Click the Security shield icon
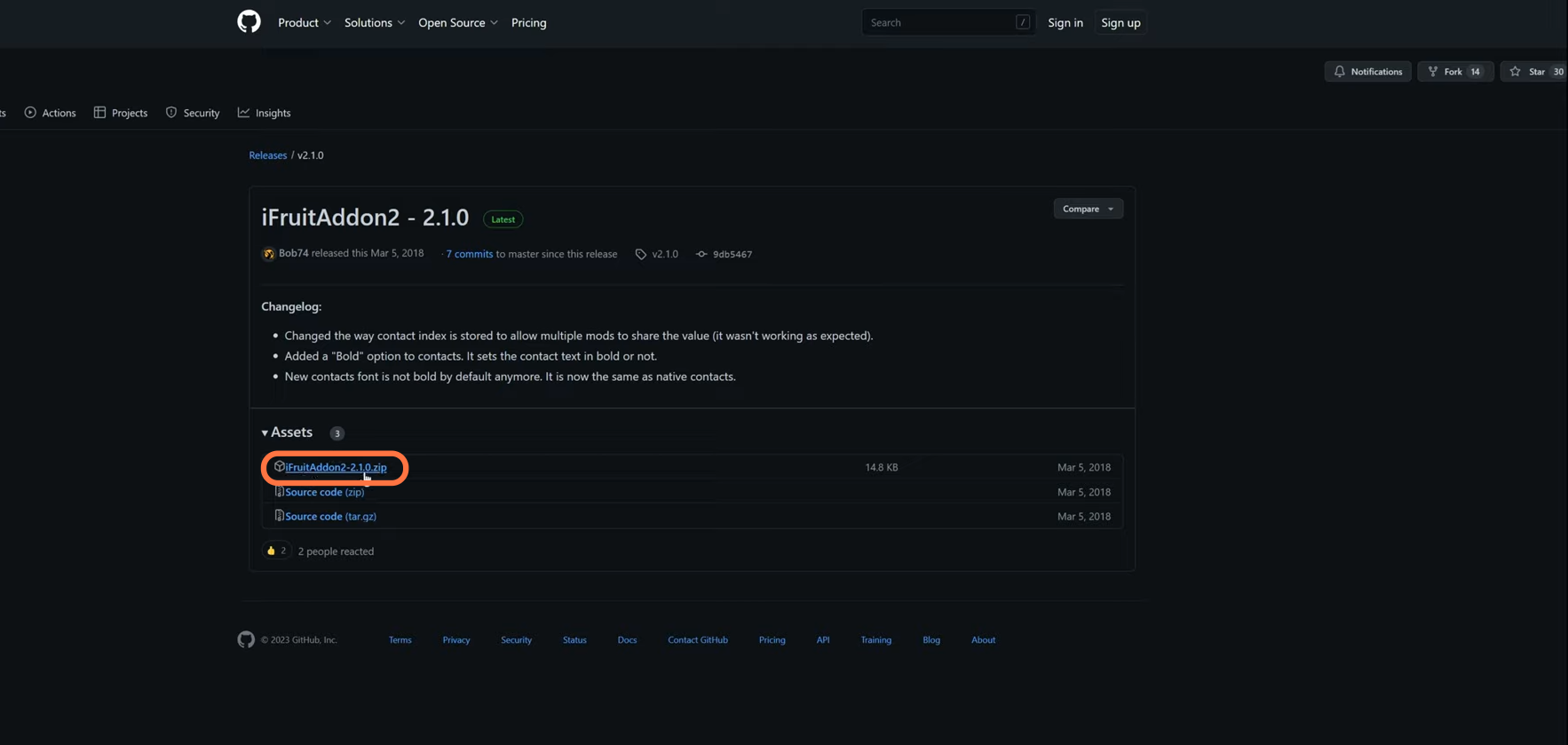 point(171,113)
